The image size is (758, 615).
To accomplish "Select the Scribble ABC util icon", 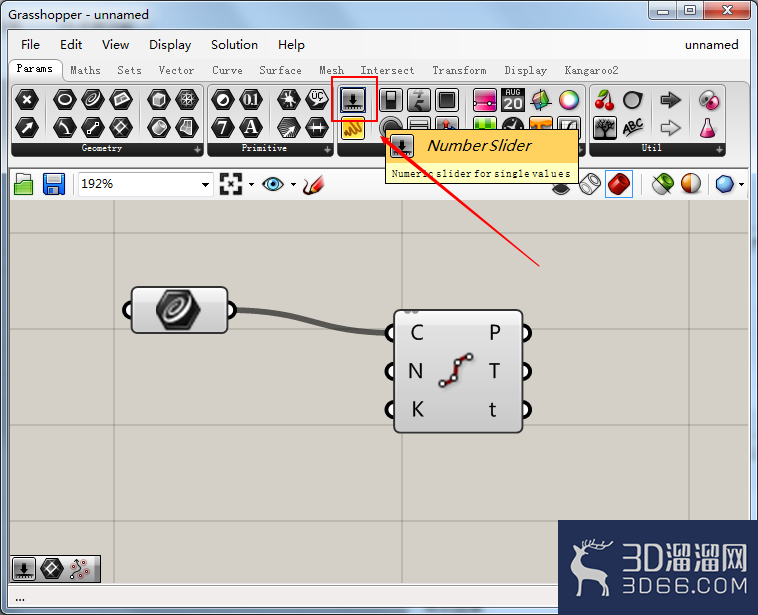I will 633,128.
